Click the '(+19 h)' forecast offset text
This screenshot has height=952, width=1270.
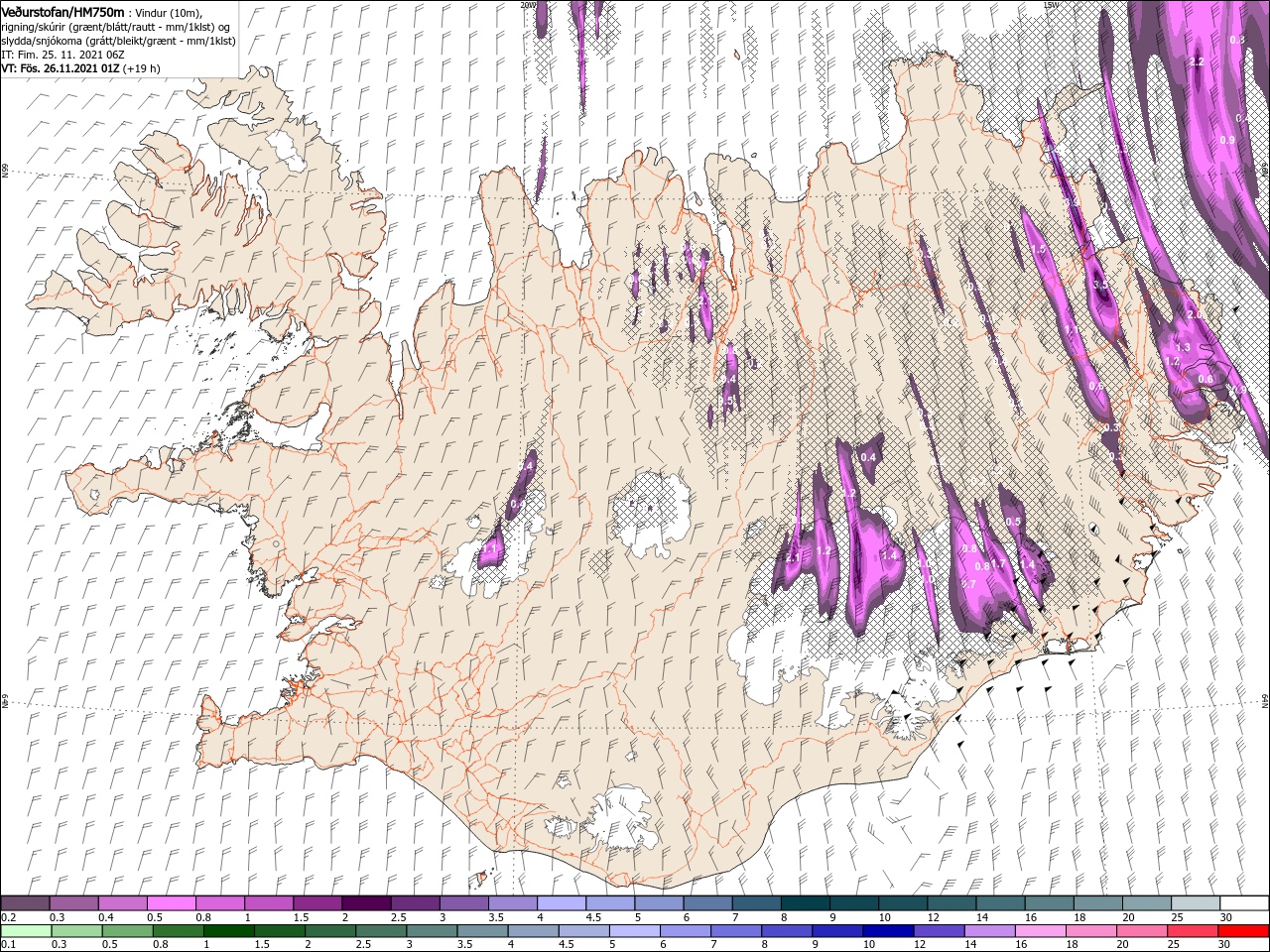click(x=142, y=68)
